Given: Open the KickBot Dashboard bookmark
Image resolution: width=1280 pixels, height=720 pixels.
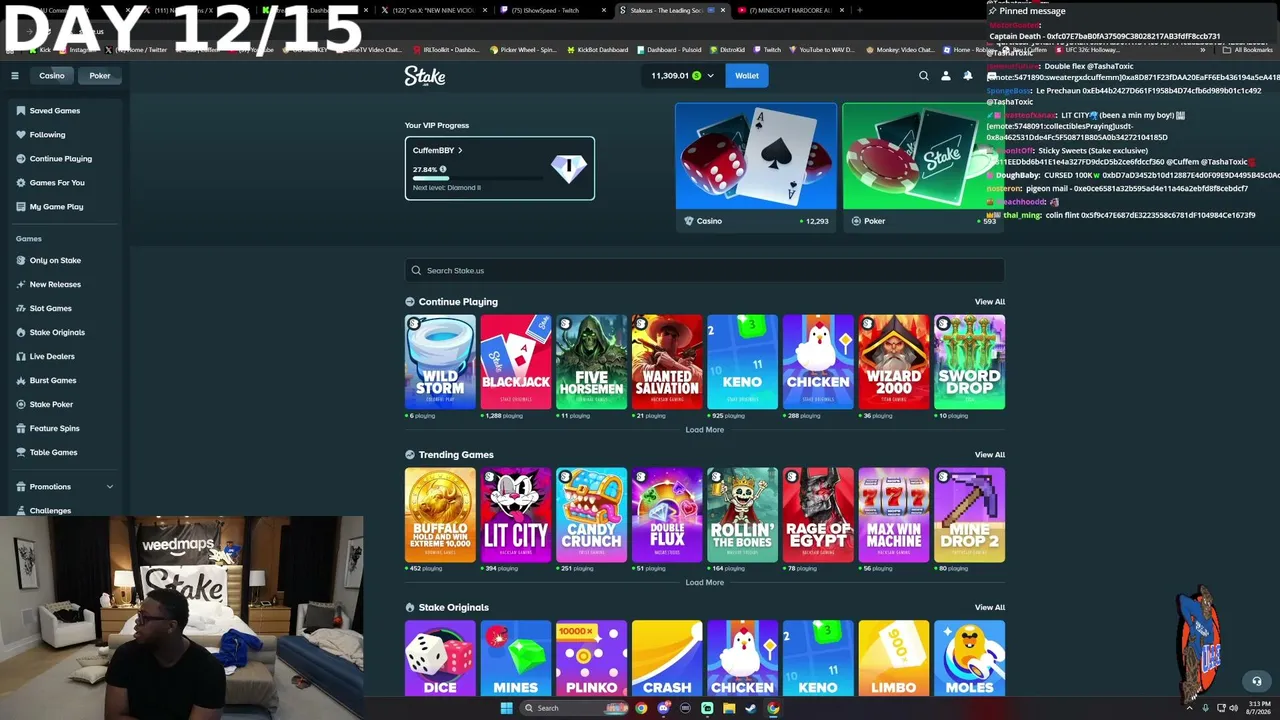Looking at the screenshot, I should (x=597, y=50).
